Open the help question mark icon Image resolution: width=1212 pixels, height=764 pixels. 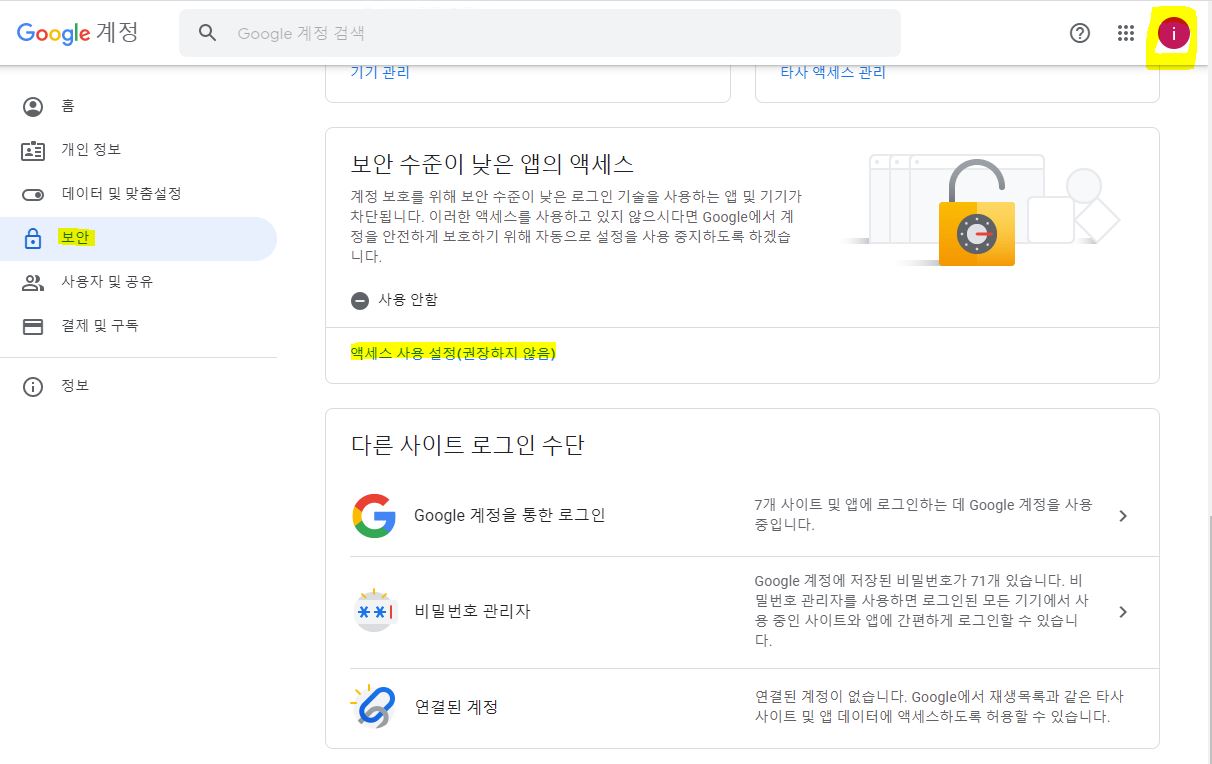click(x=1079, y=33)
